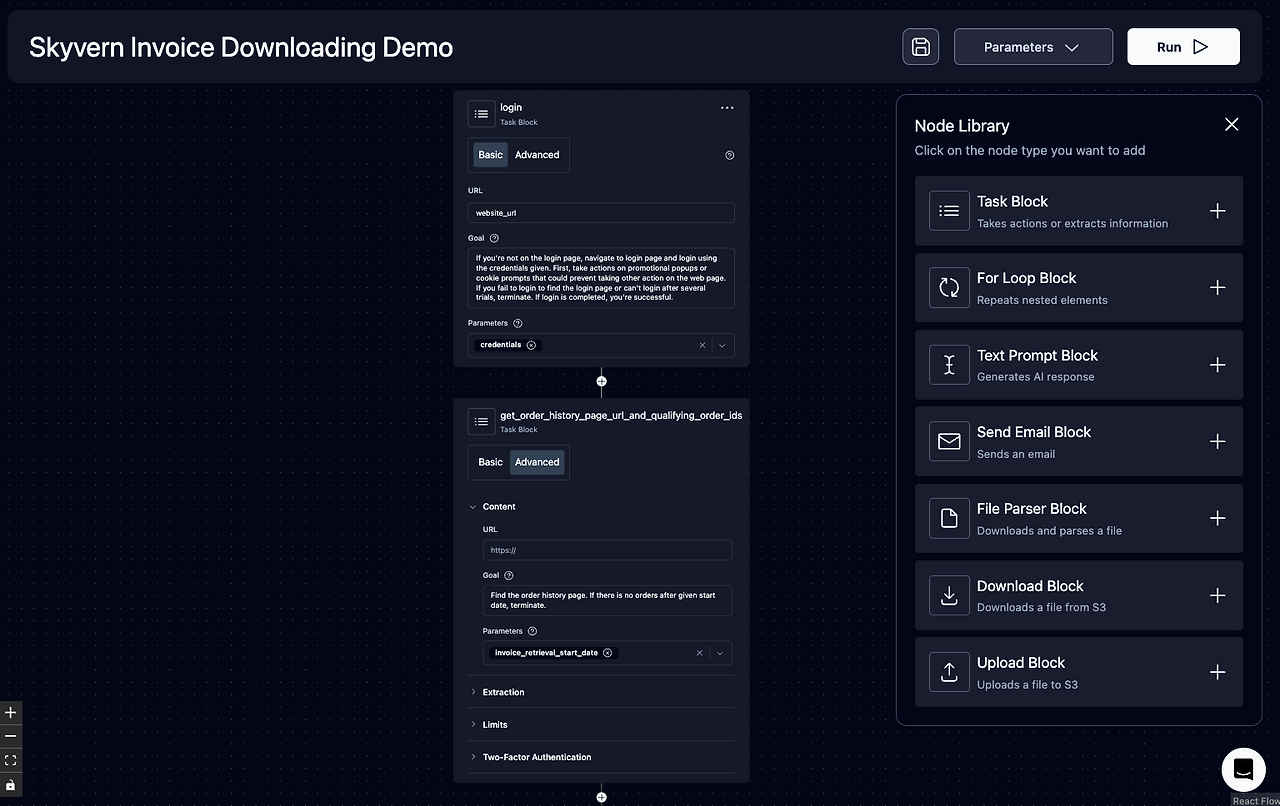Close the Node Library panel
Image resolution: width=1280 pixels, height=806 pixels.
(x=1231, y=124)
